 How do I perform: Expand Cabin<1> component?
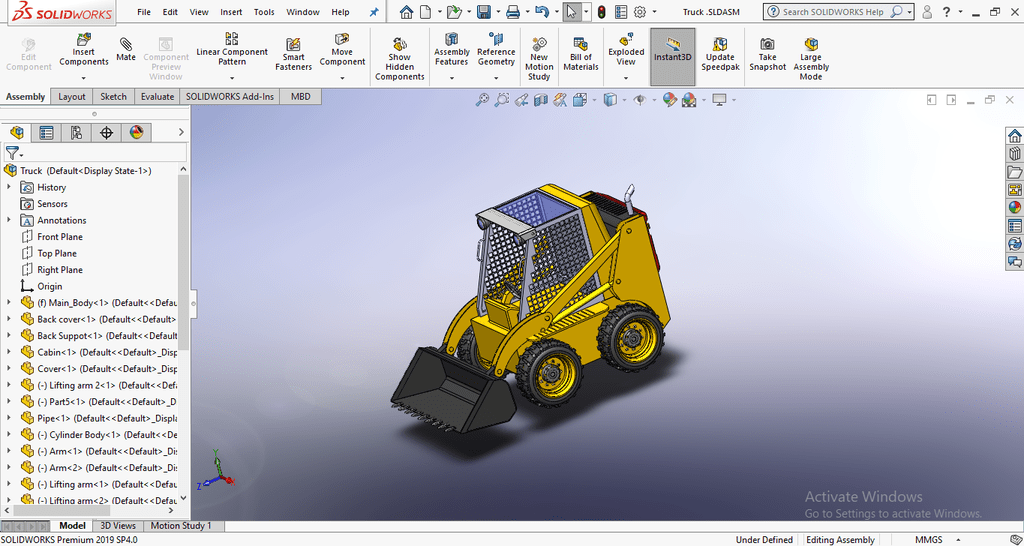8,352
